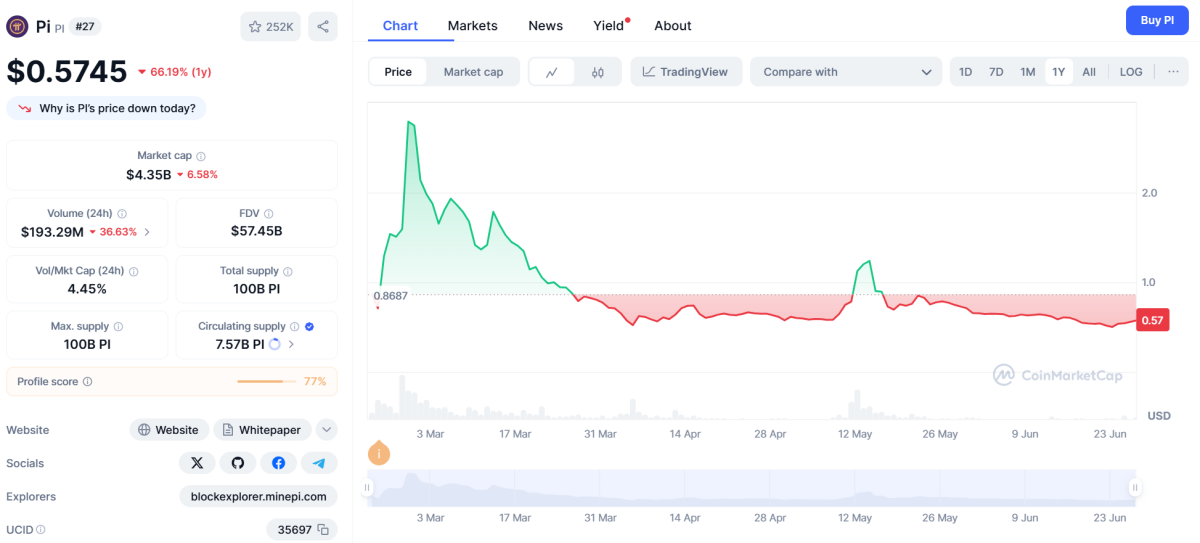The width and height of the screenshot is (1200, 543).
Task: Open Compare with dropdown
Action: click(x=846, y=72)
